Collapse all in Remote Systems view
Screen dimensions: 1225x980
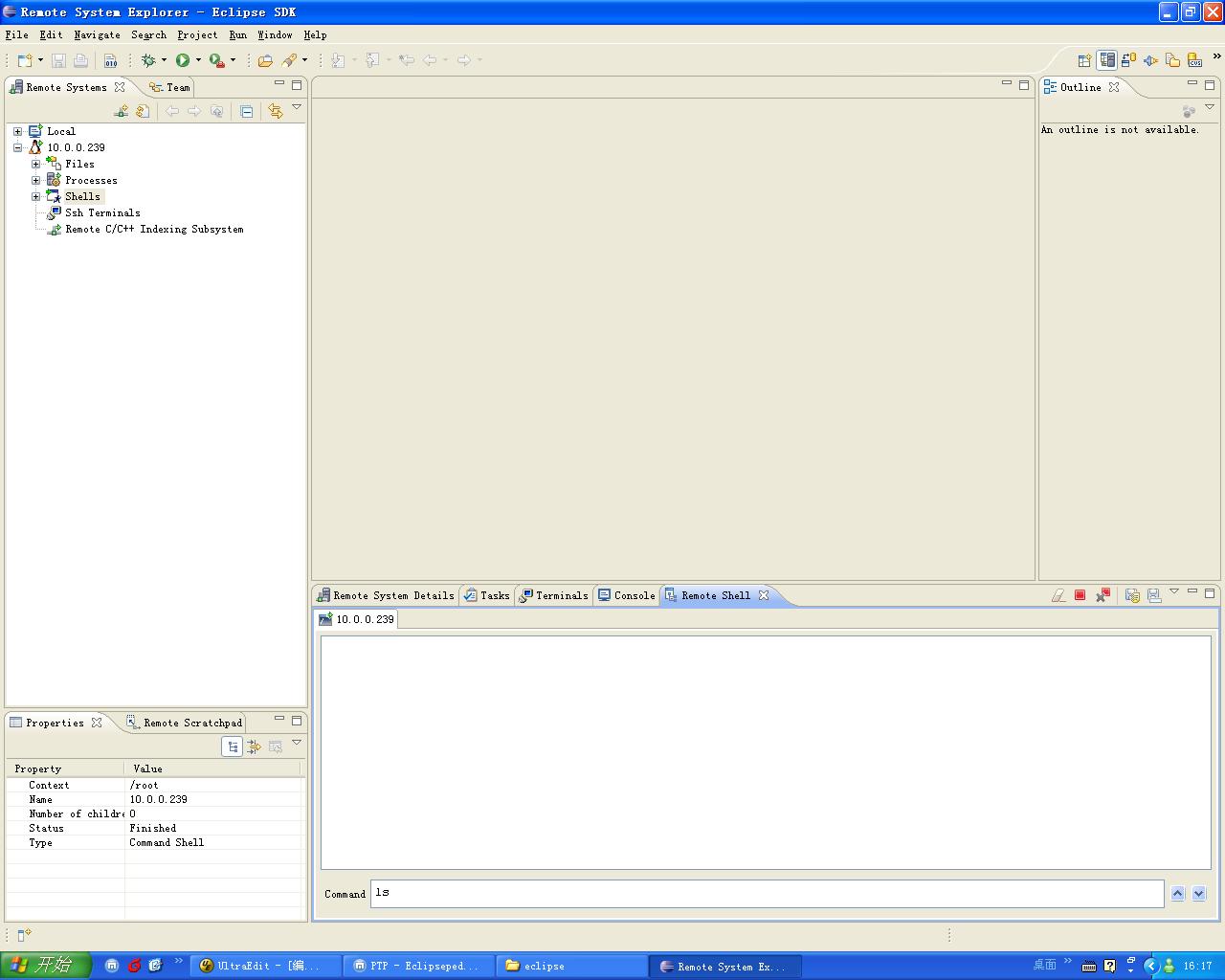[x=246, y=111]
